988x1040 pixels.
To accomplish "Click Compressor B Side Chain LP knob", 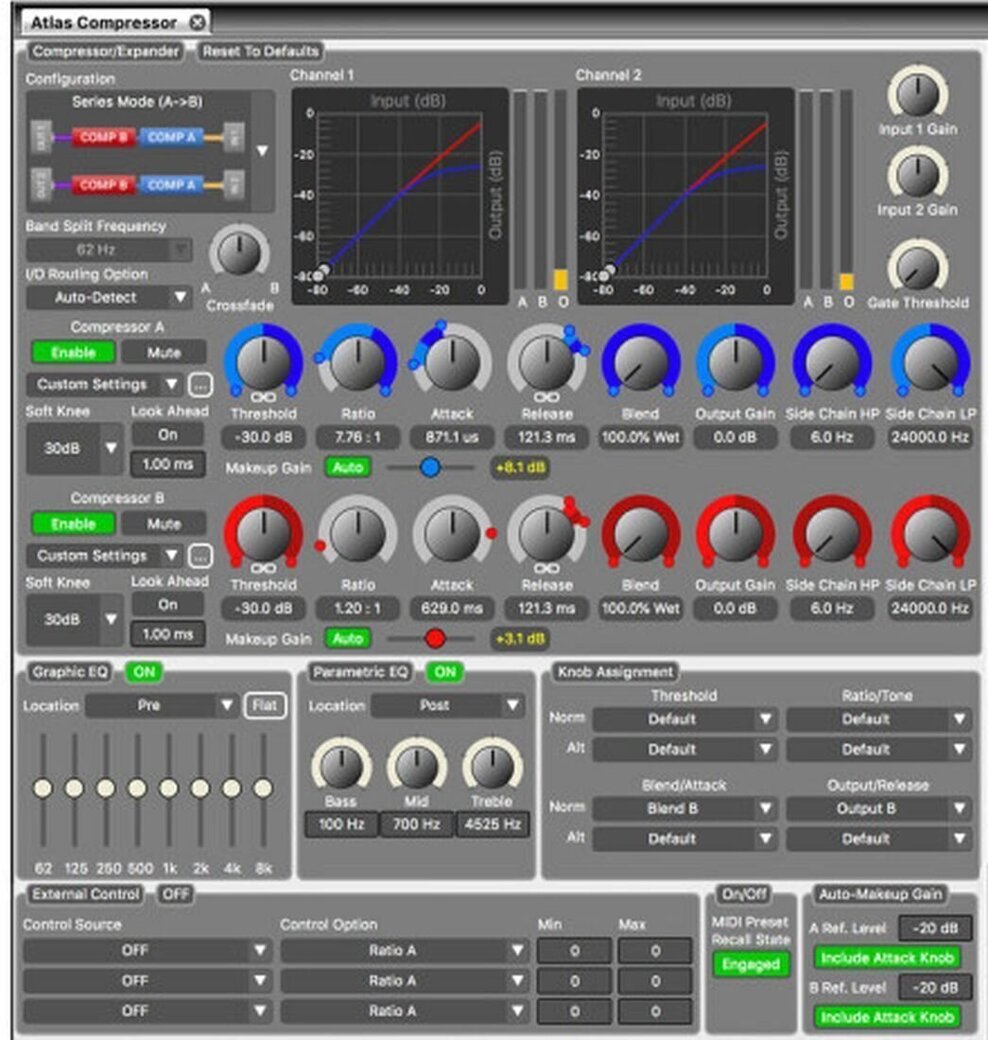I will pyautogui.click(x=930, y=531).
